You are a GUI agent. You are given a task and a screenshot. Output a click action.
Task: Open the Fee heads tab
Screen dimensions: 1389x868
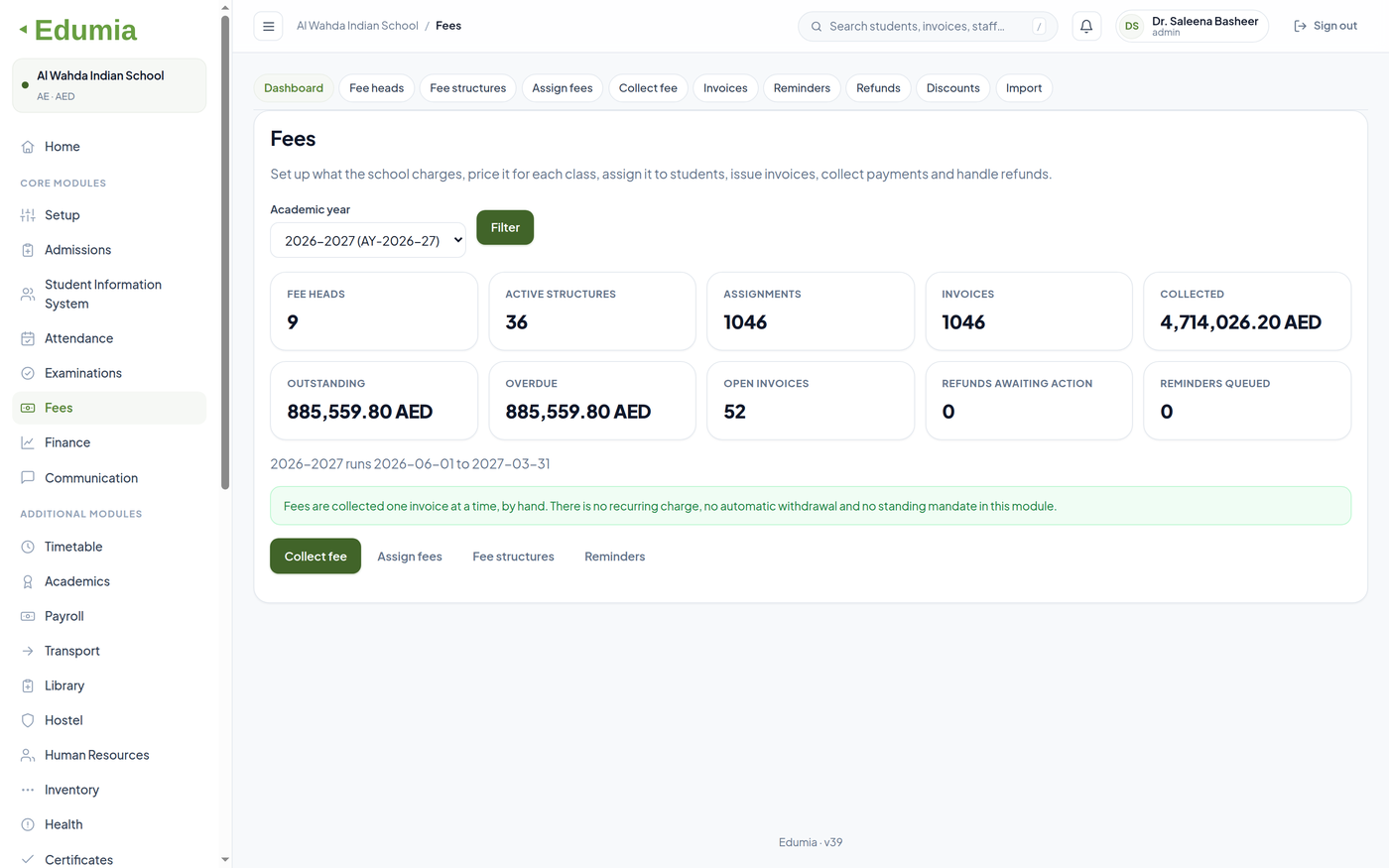coord(377,88)
